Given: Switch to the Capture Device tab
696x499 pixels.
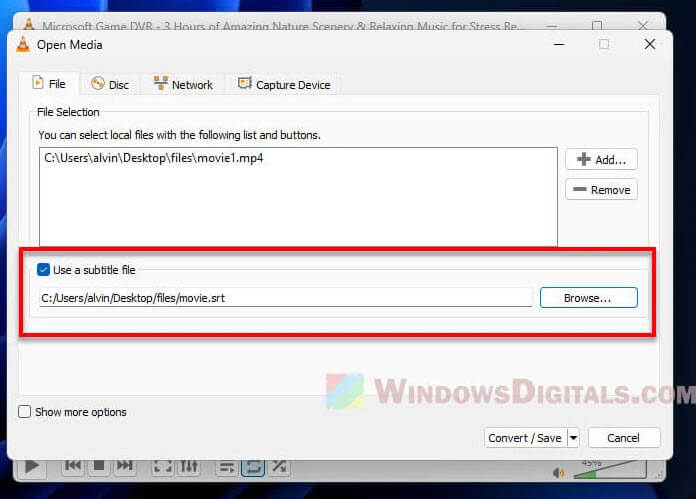Looking at the screenshot, I should coord(284,84).
